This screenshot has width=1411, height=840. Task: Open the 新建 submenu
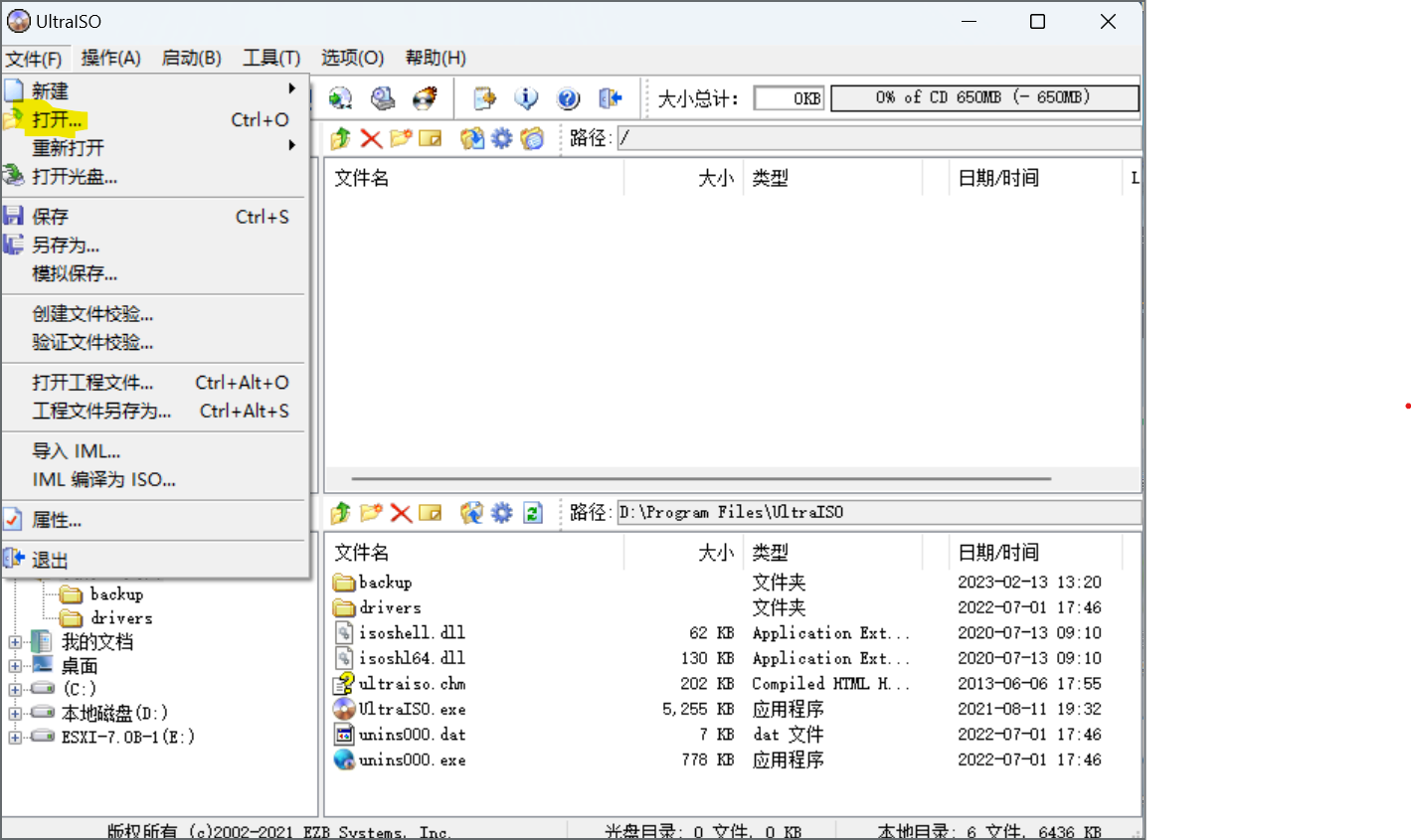[x=155, y=90]
